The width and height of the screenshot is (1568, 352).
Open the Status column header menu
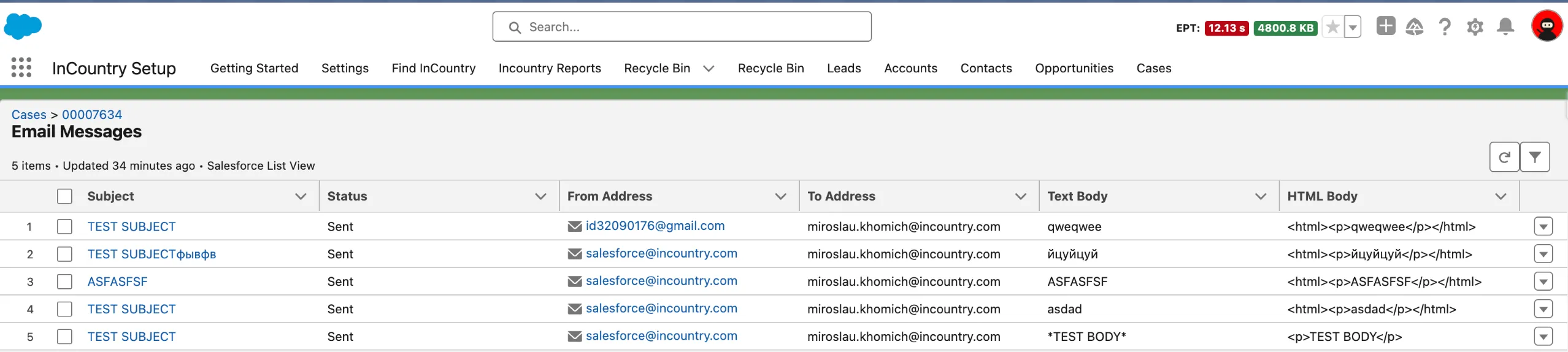click(540, 196)
